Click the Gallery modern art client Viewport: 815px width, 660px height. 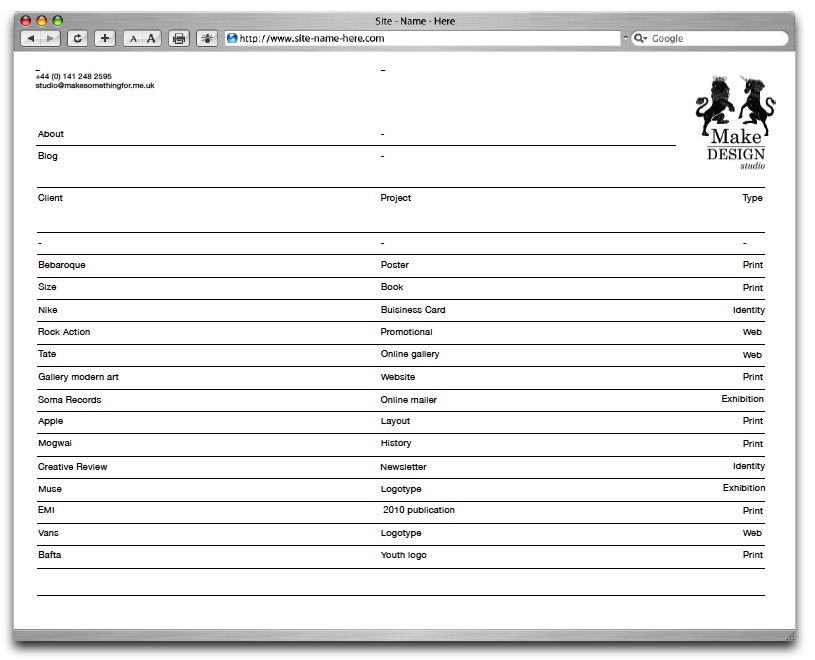[x=78, y=377]
